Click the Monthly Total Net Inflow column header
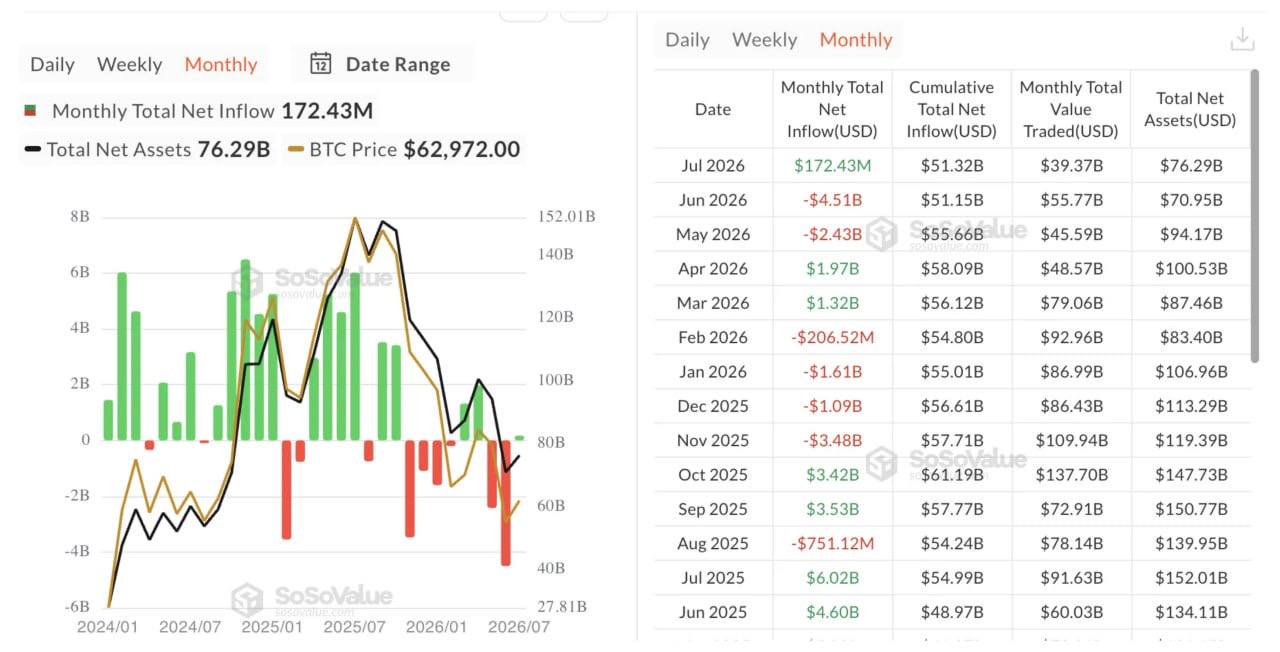The image size is (1280, 652). coord(832,109)
